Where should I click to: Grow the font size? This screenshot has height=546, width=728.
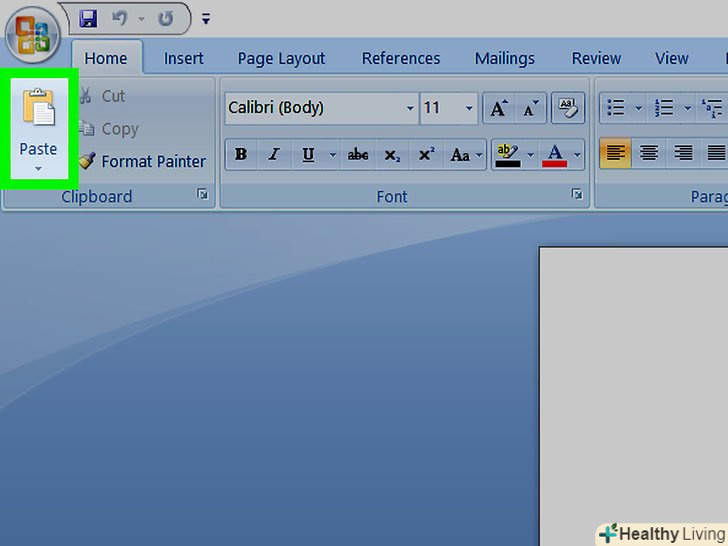pos(499,108)
